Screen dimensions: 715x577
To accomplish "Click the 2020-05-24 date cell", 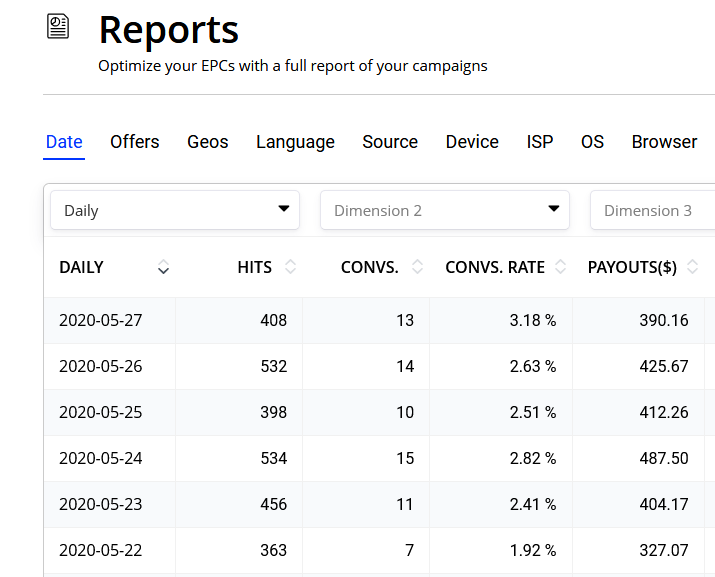I will [x=101, y=458].
